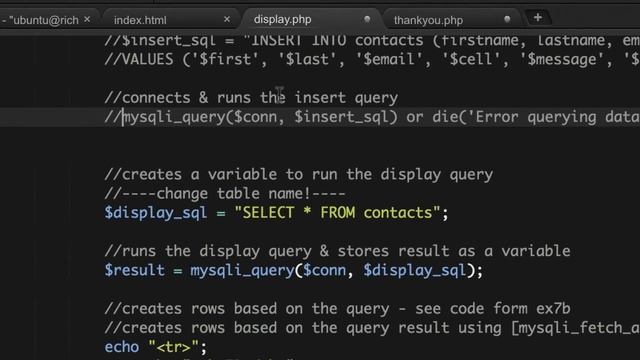Add a new tab with plus button
Screen dimensions: 640x360
[x=538, y=18]
